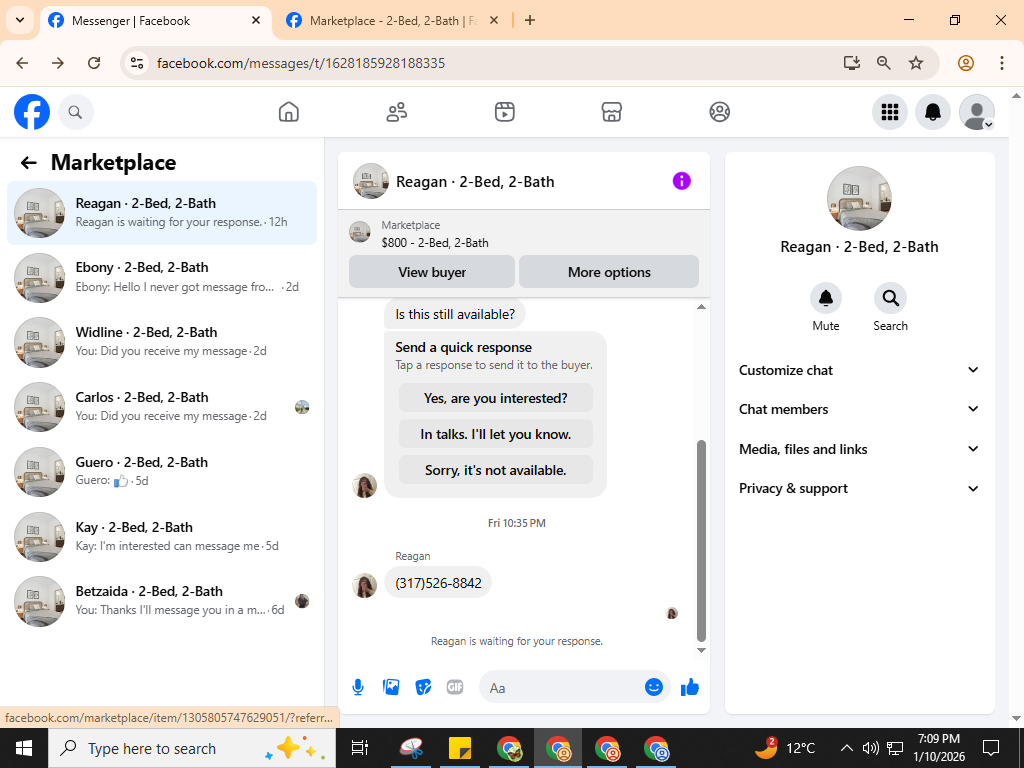Click the address bar URL

(x=300, y=63)
